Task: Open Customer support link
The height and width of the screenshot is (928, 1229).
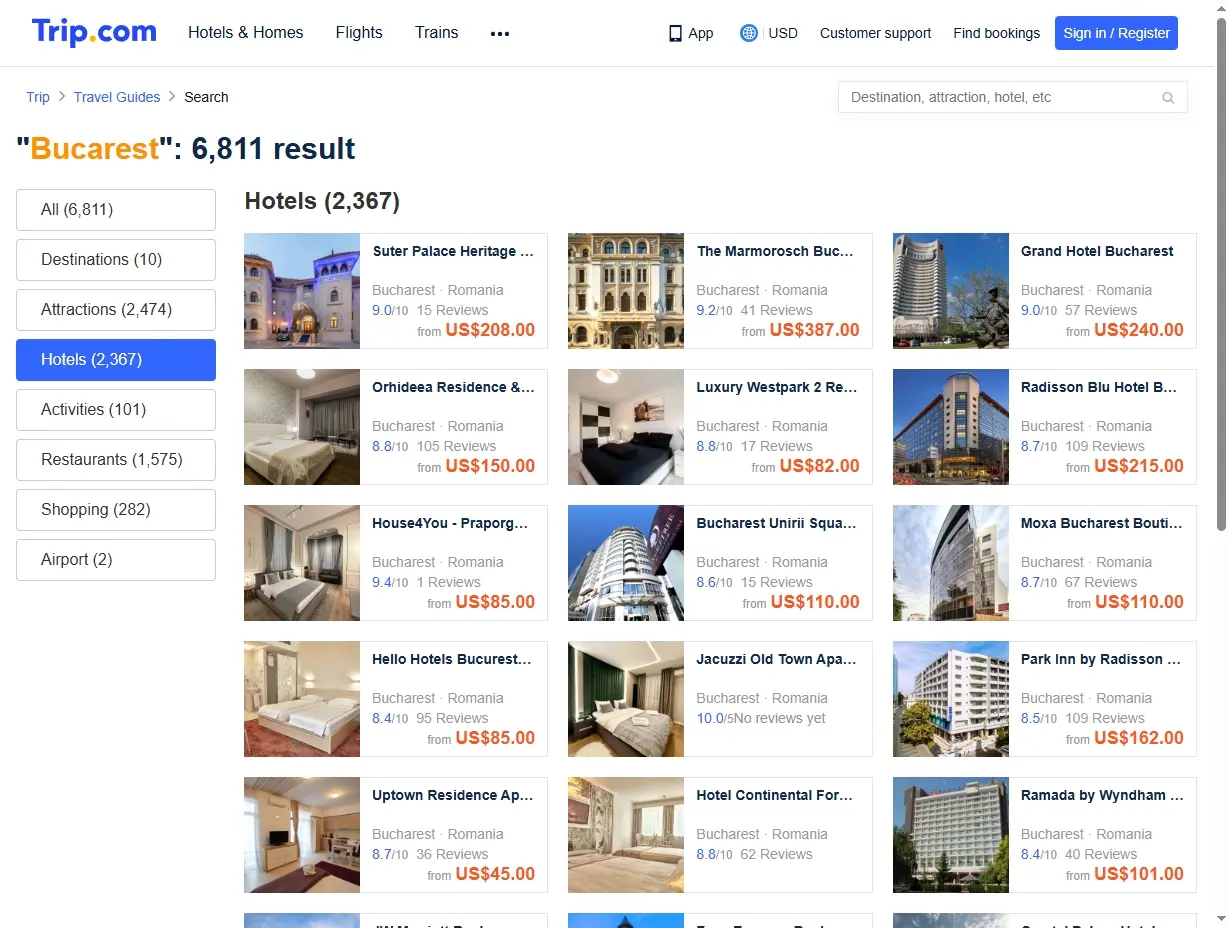Action: pos(875,33)
